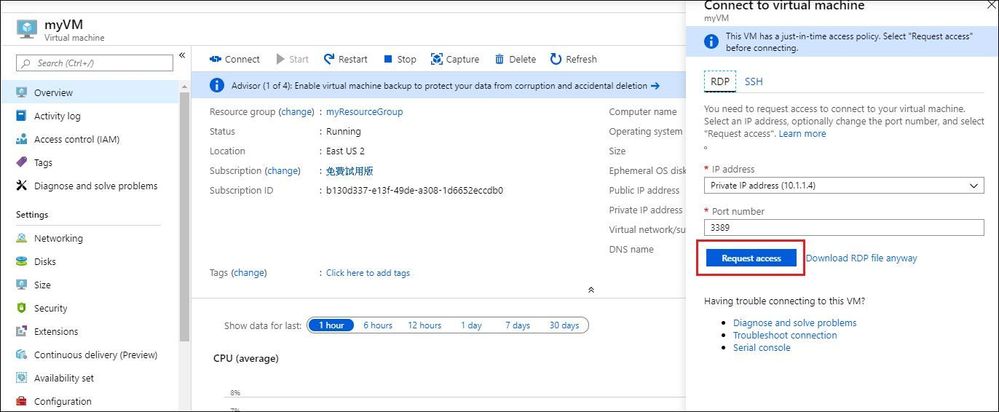Click Download RDP file anyway link

(861, 258)
